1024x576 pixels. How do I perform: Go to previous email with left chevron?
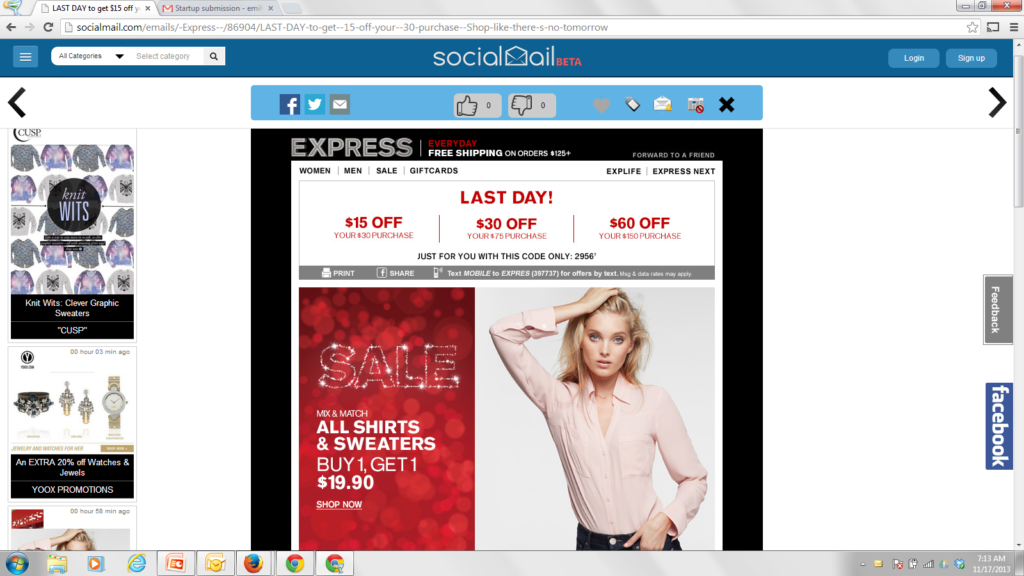pos(17,103)
